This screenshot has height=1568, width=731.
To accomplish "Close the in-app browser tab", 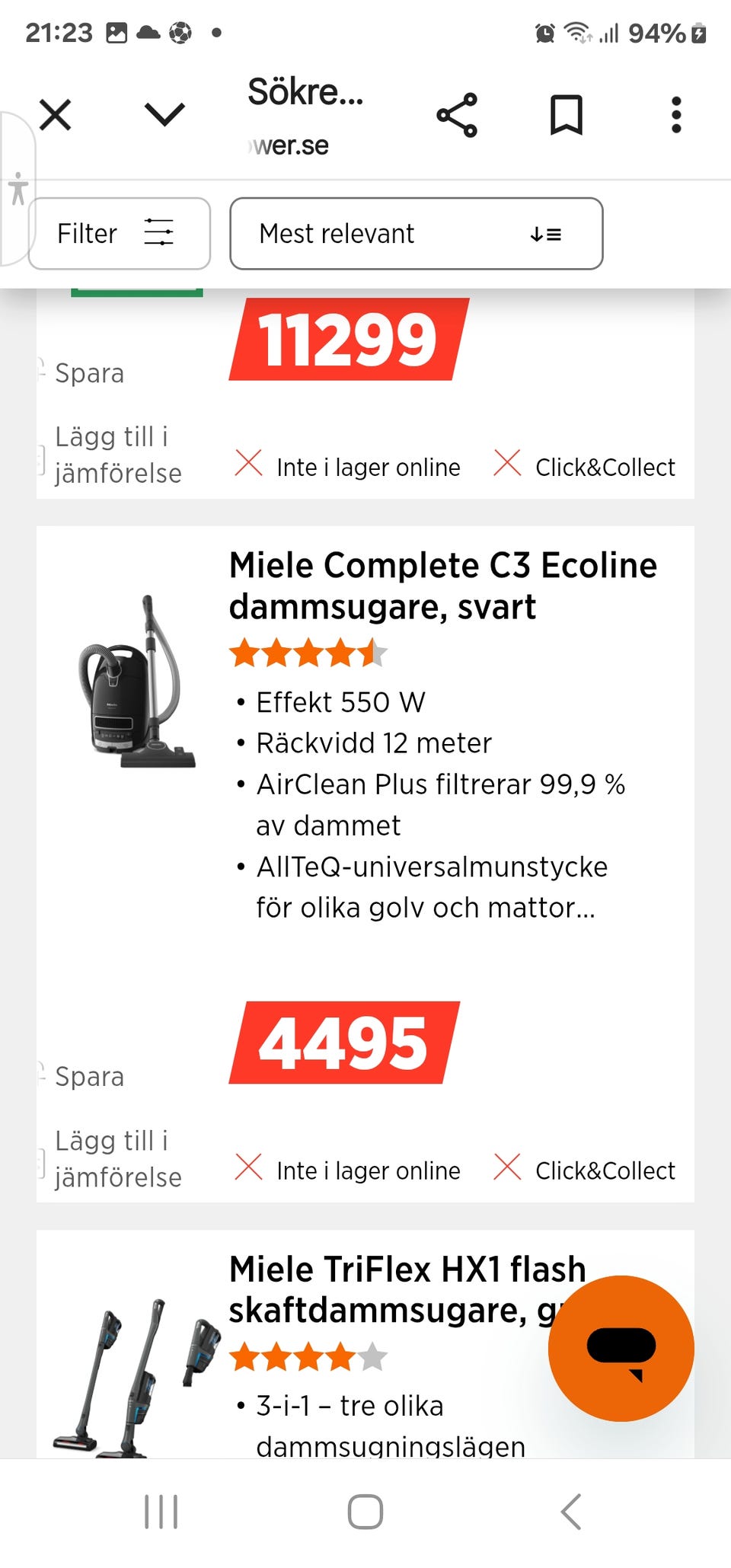I will click(55, 116).
